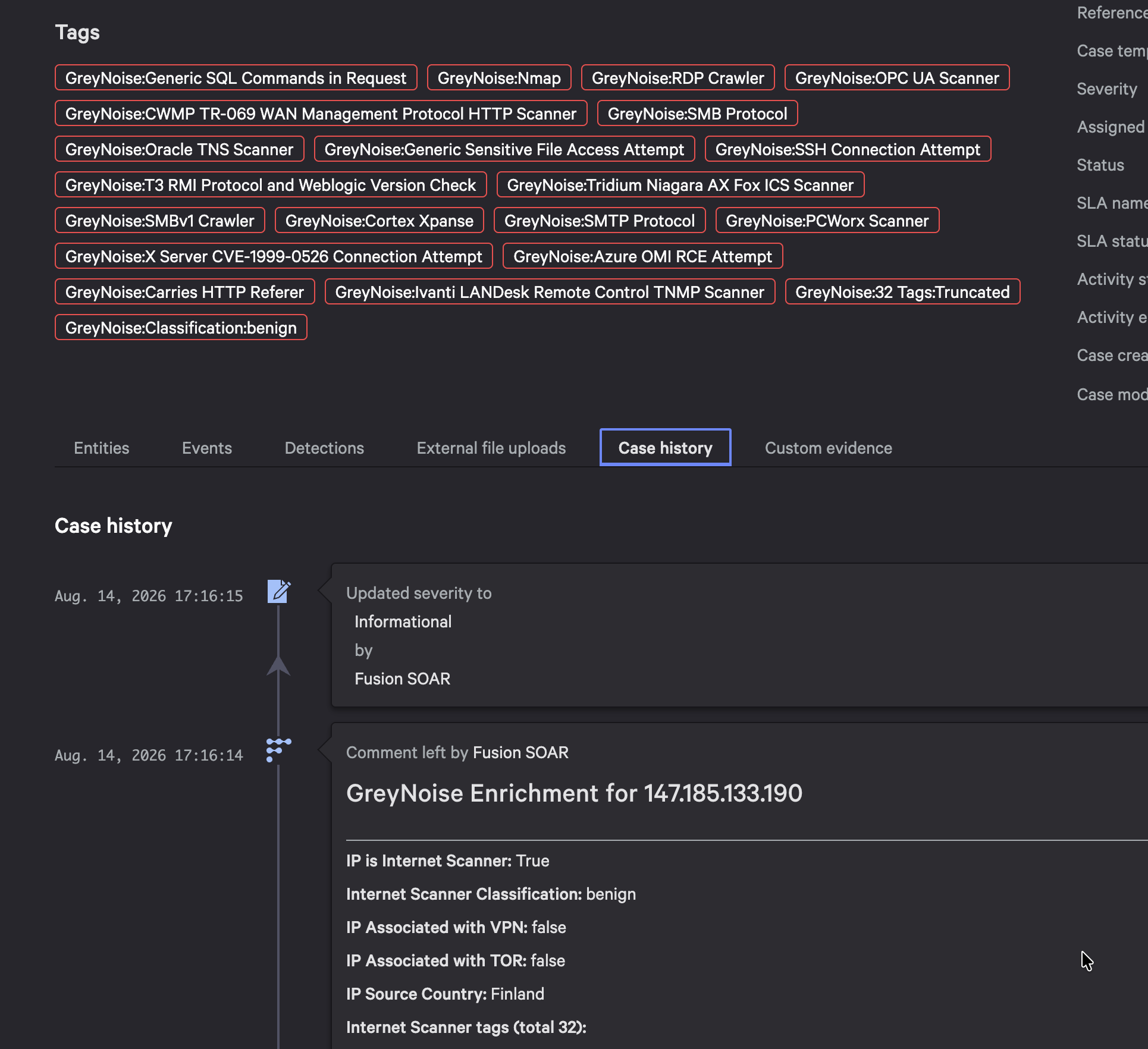Click the GreyNoise:Oracle TNS Scanner tag
1148x1049 pixels.
click(x=180, y=149)
